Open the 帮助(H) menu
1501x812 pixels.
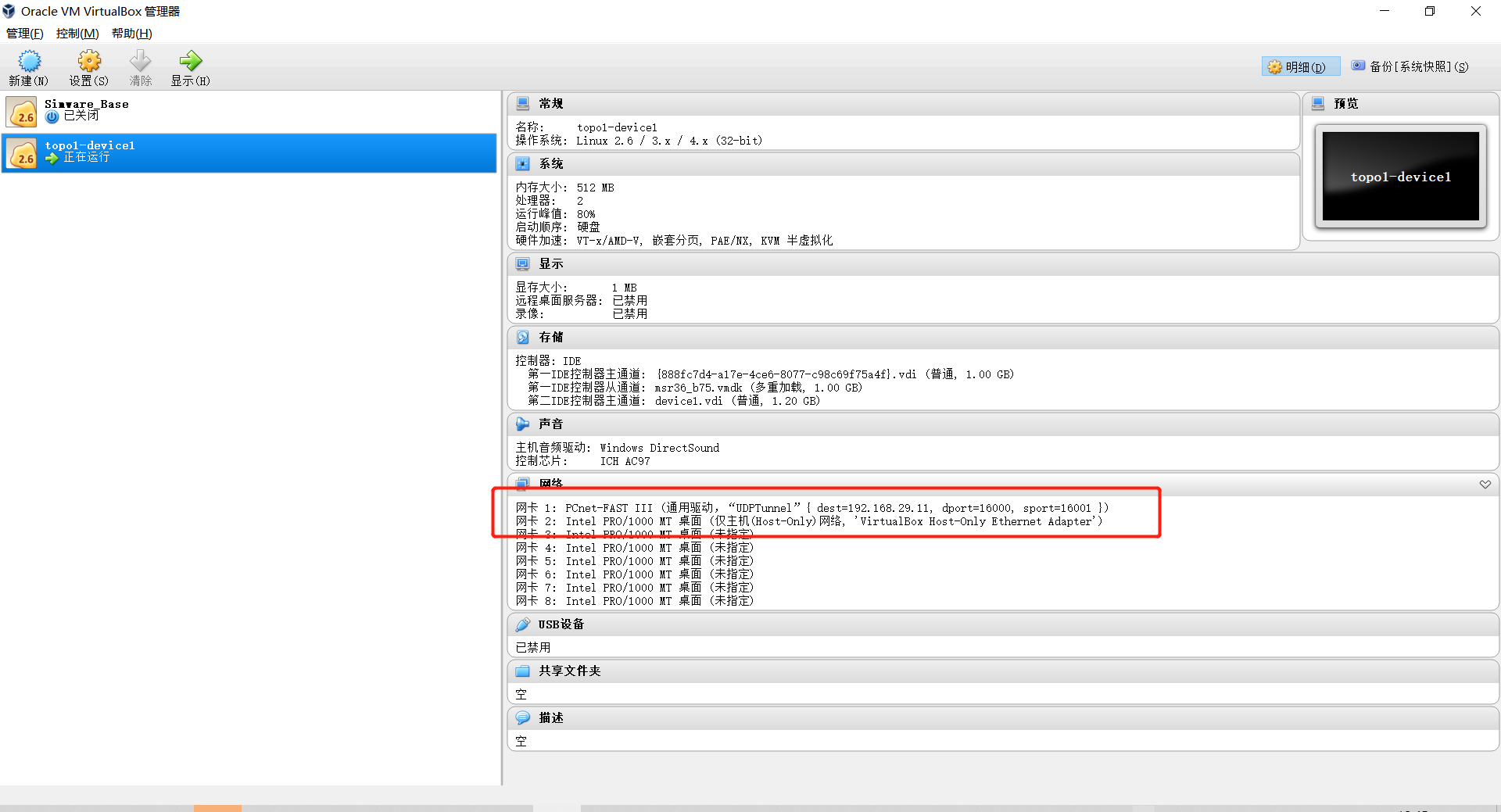pos(132,33)
